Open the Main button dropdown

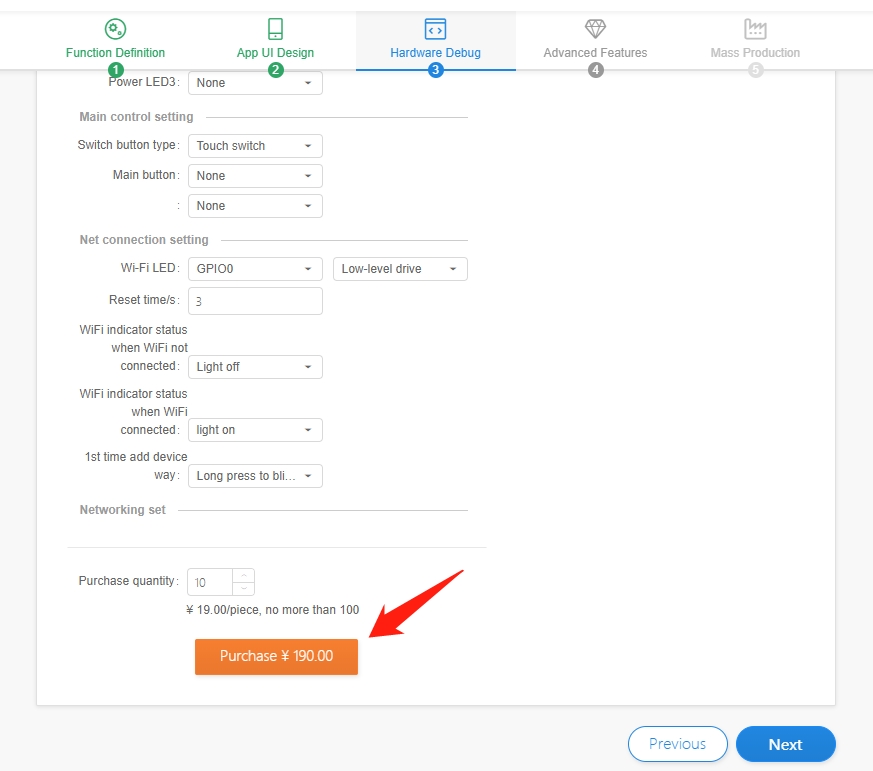pyautogui.click(x=255, y=176)
